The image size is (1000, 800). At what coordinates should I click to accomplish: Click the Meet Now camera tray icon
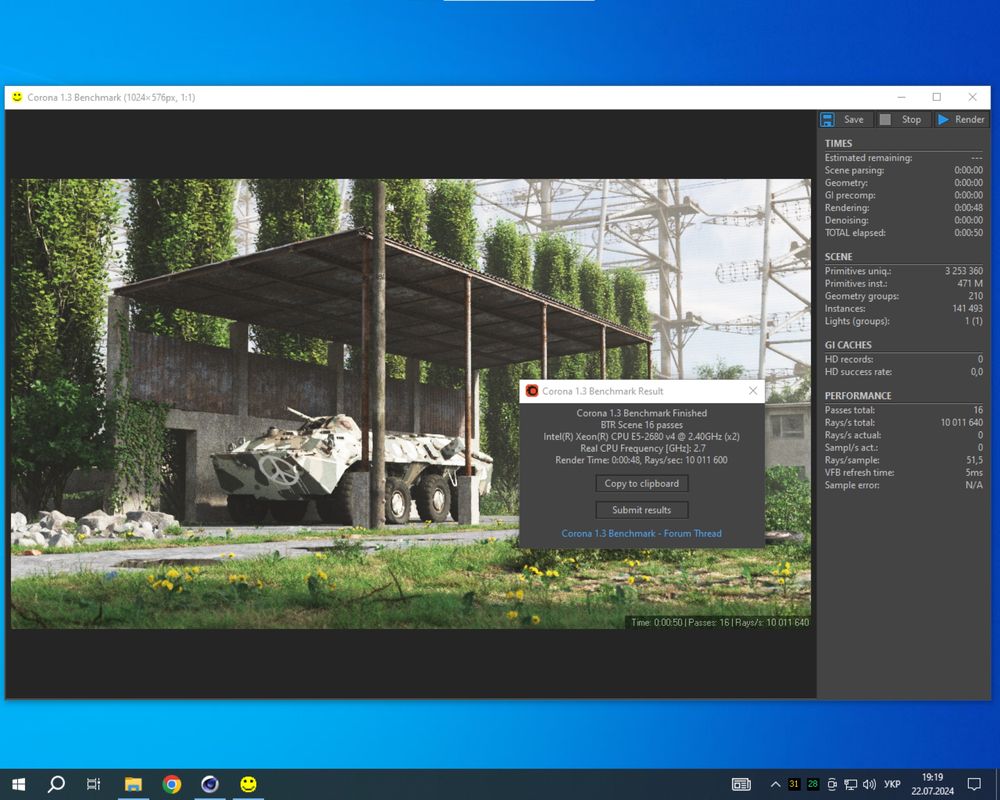coord(832,784)
